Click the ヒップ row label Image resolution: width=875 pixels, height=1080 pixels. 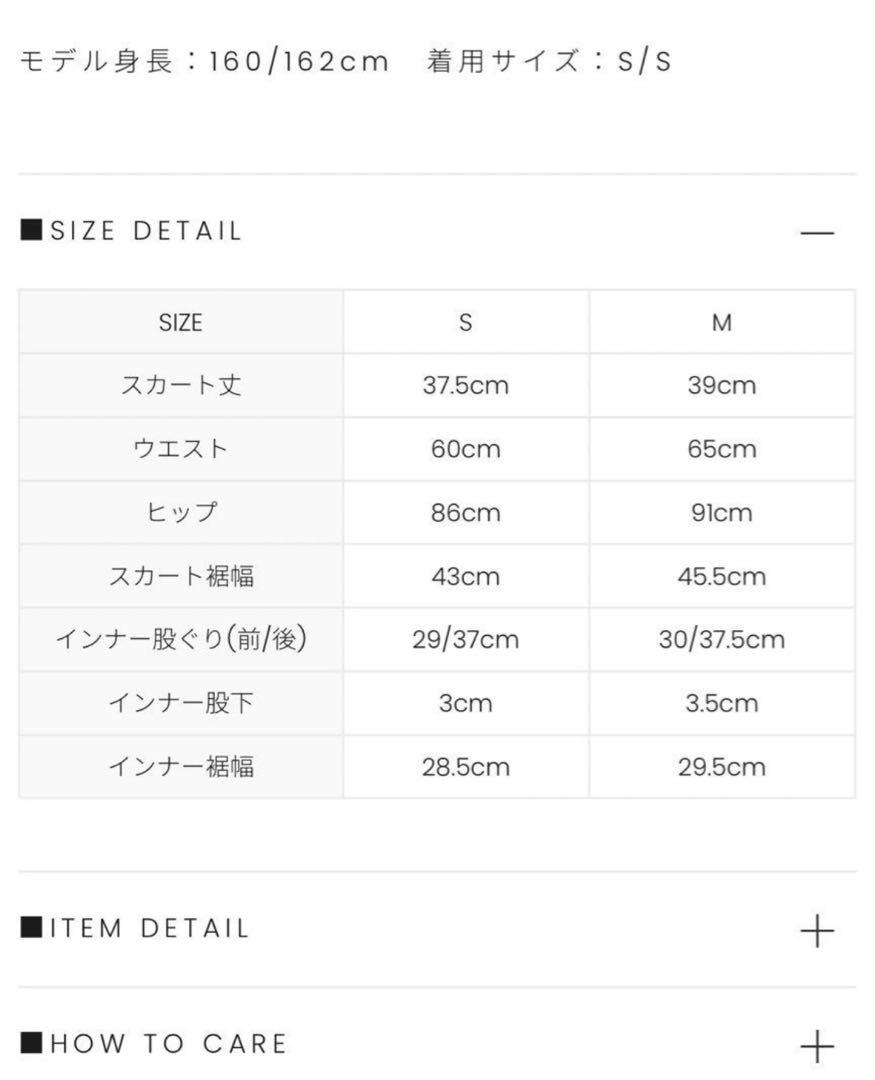coord(181,512)
